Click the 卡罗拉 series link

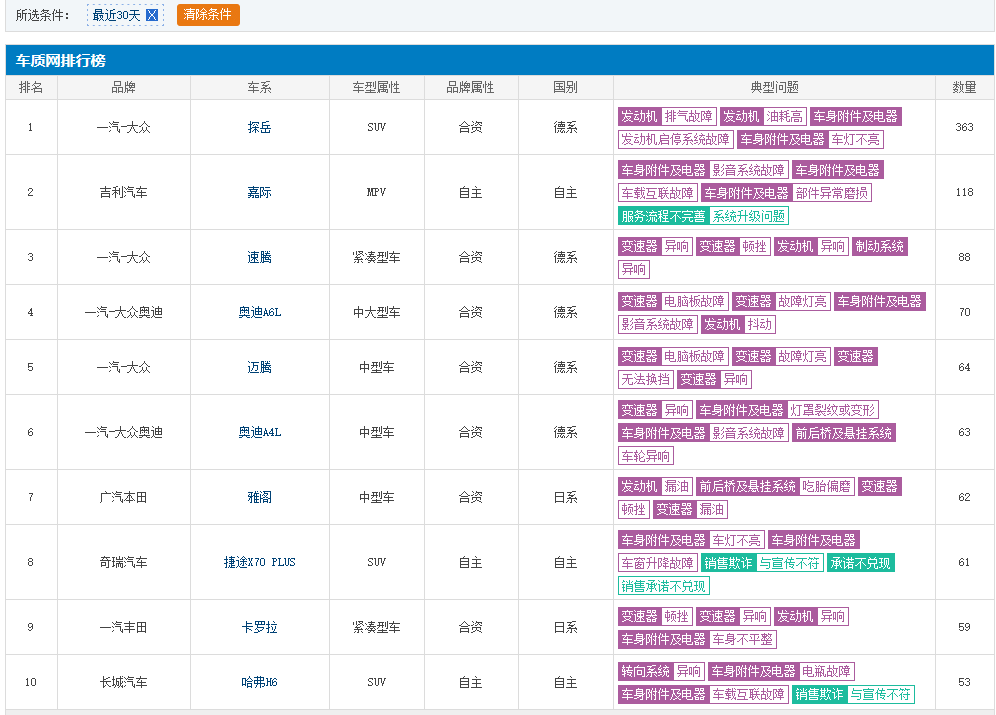coord(260,627)
